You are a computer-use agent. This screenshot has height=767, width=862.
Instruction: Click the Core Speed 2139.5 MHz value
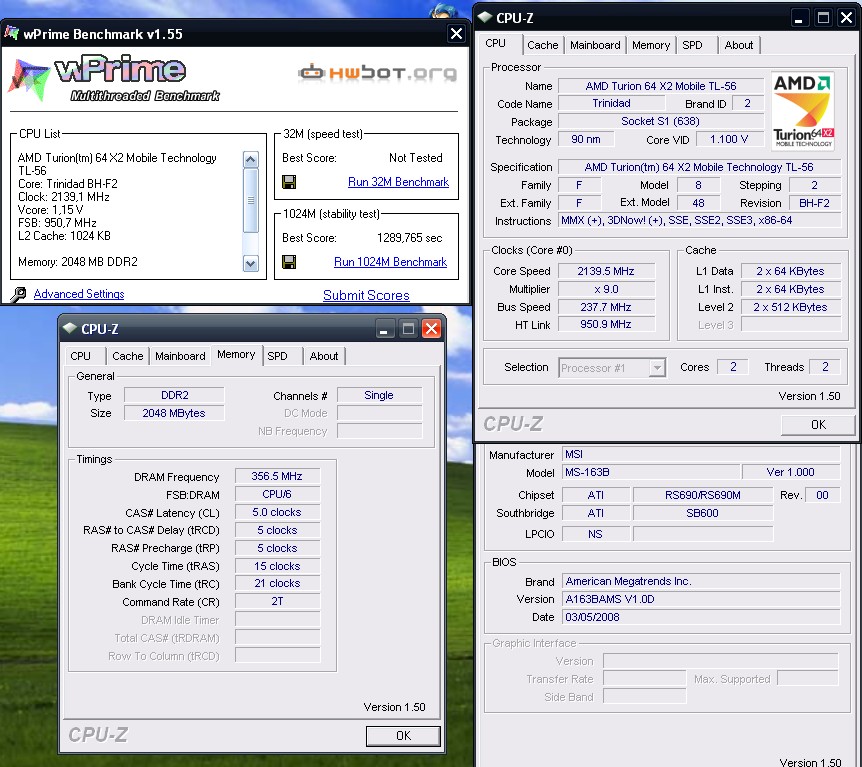coord(606,271)
